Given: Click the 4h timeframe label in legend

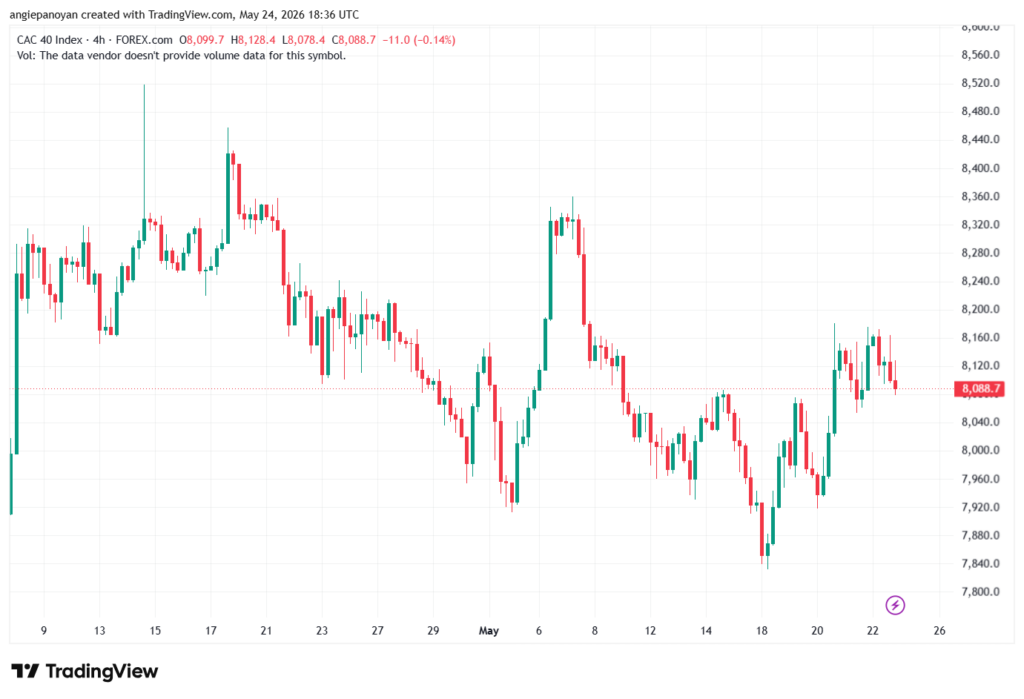Looking at the screenshot, I should tap(99, 40).
